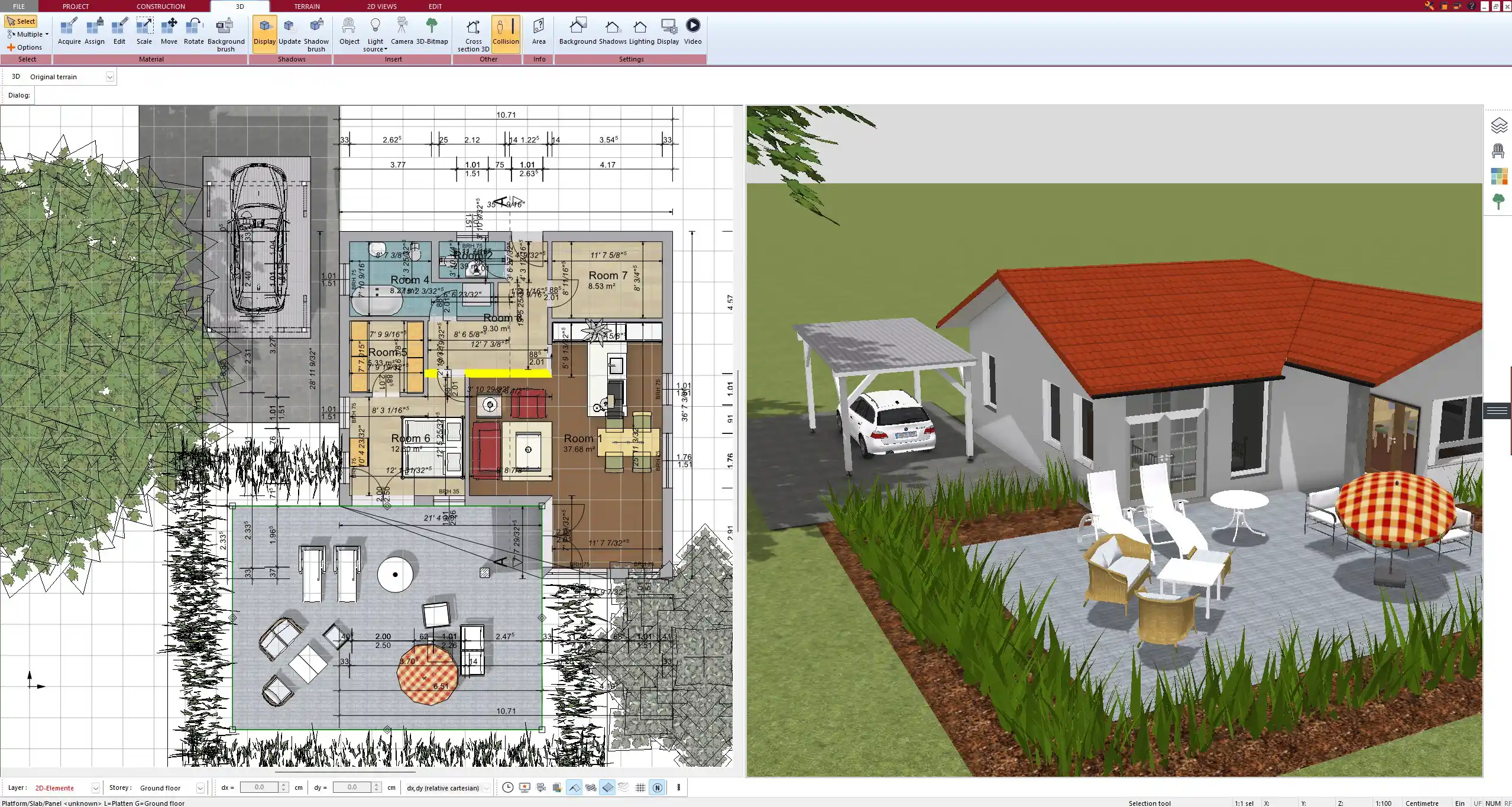
Task: Switch to the CONSTRUCTION tab
Action: pos(161,6)
